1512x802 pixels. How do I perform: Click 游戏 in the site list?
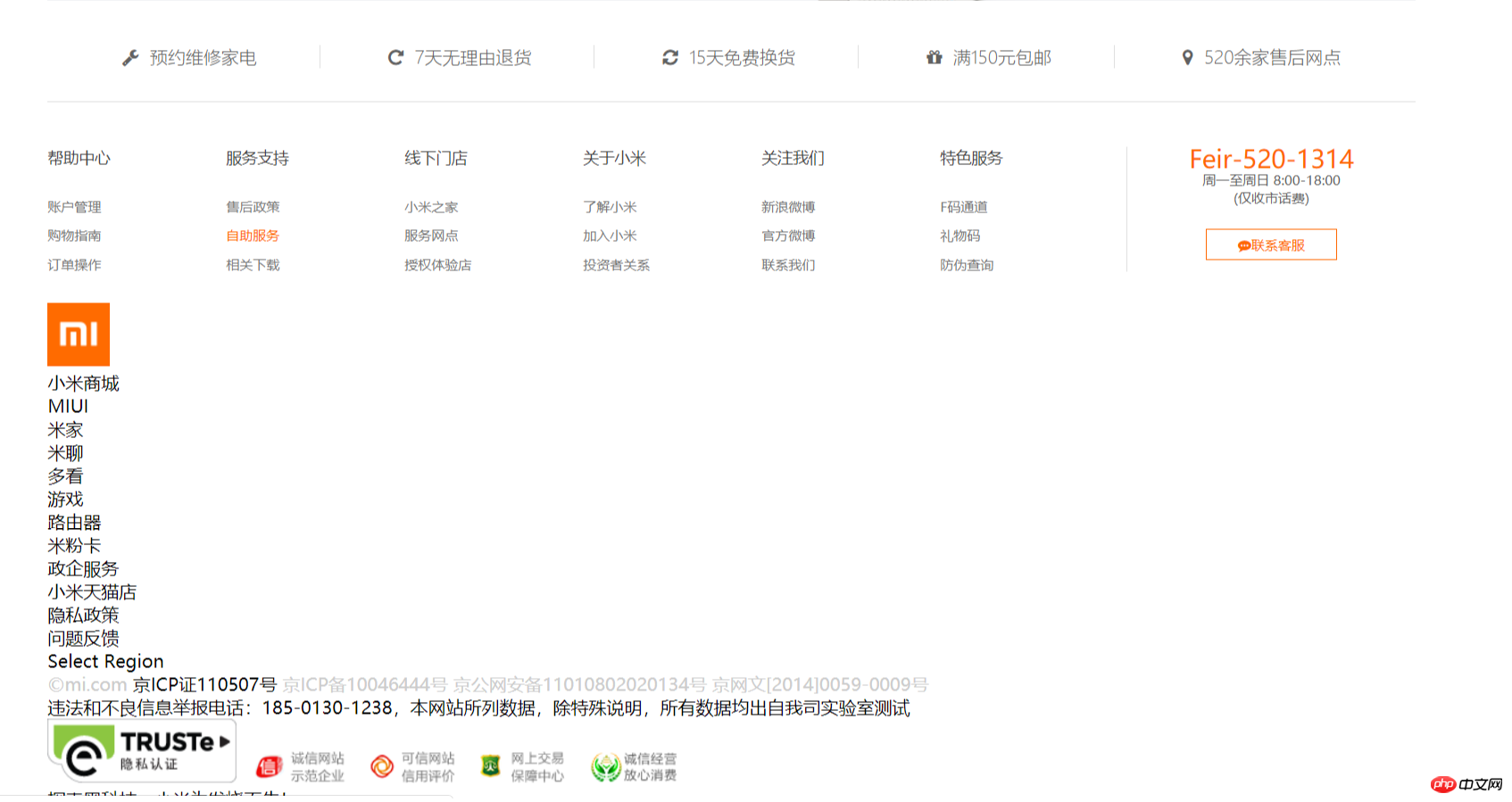[x=65, y=500]
